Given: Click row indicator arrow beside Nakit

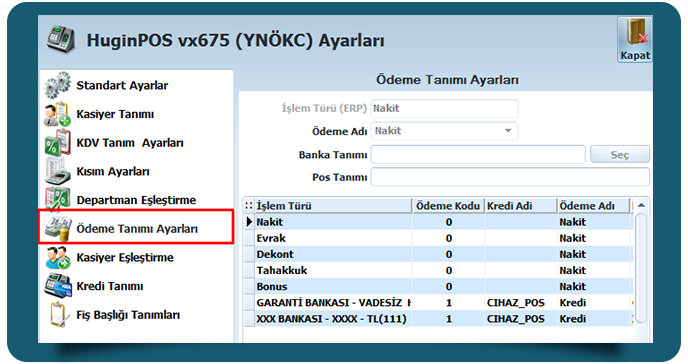Looking at the screenshot, I should pos(249,222).
